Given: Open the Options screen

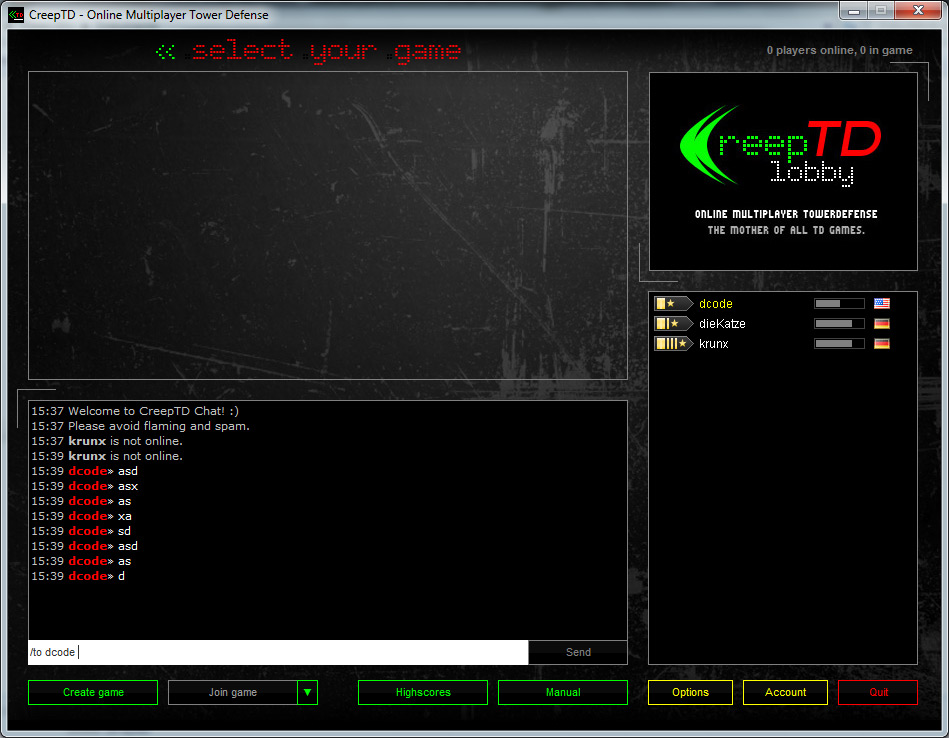Looking at the screenshot, I should (x=690, y=692).
